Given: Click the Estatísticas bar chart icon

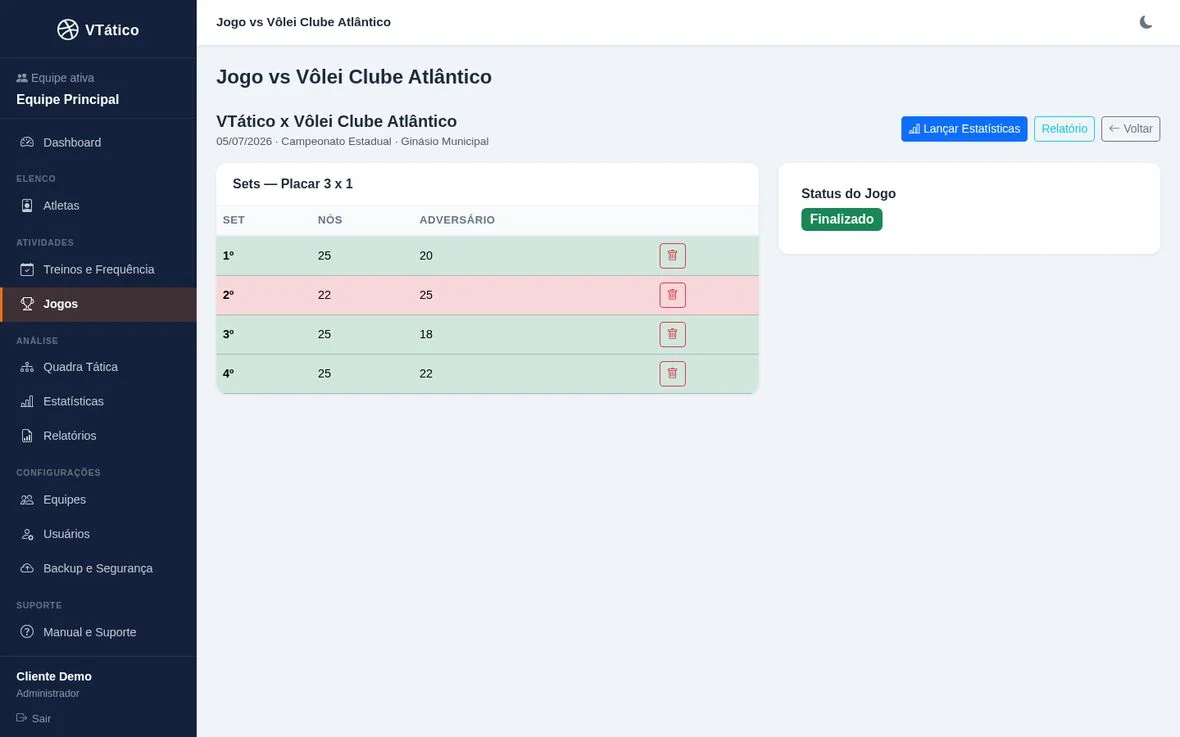Looking at the screenshot, I should [27, 401].
